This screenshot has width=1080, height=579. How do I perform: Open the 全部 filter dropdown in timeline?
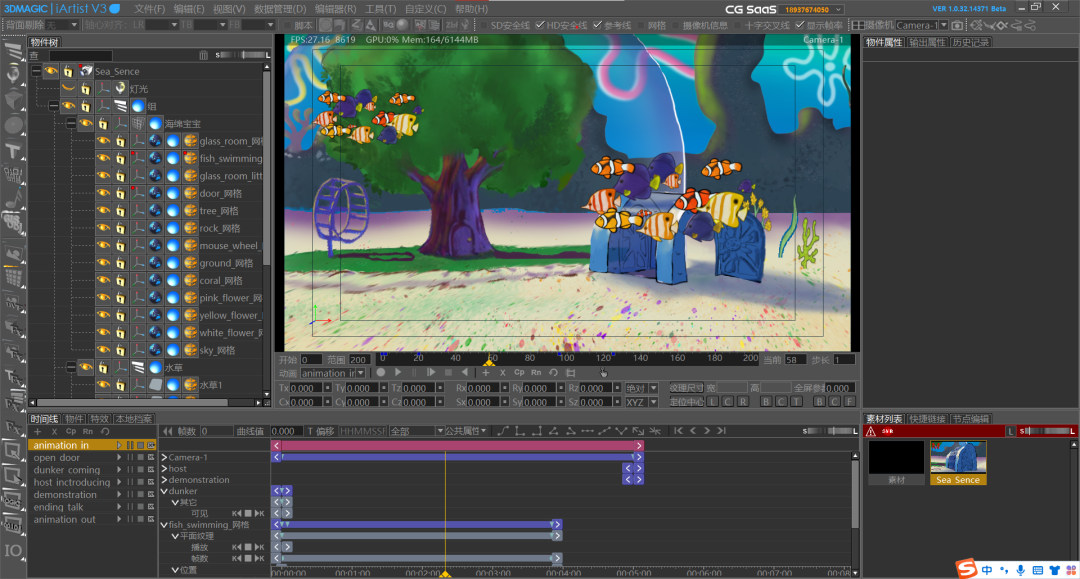[x=439, y=431]
